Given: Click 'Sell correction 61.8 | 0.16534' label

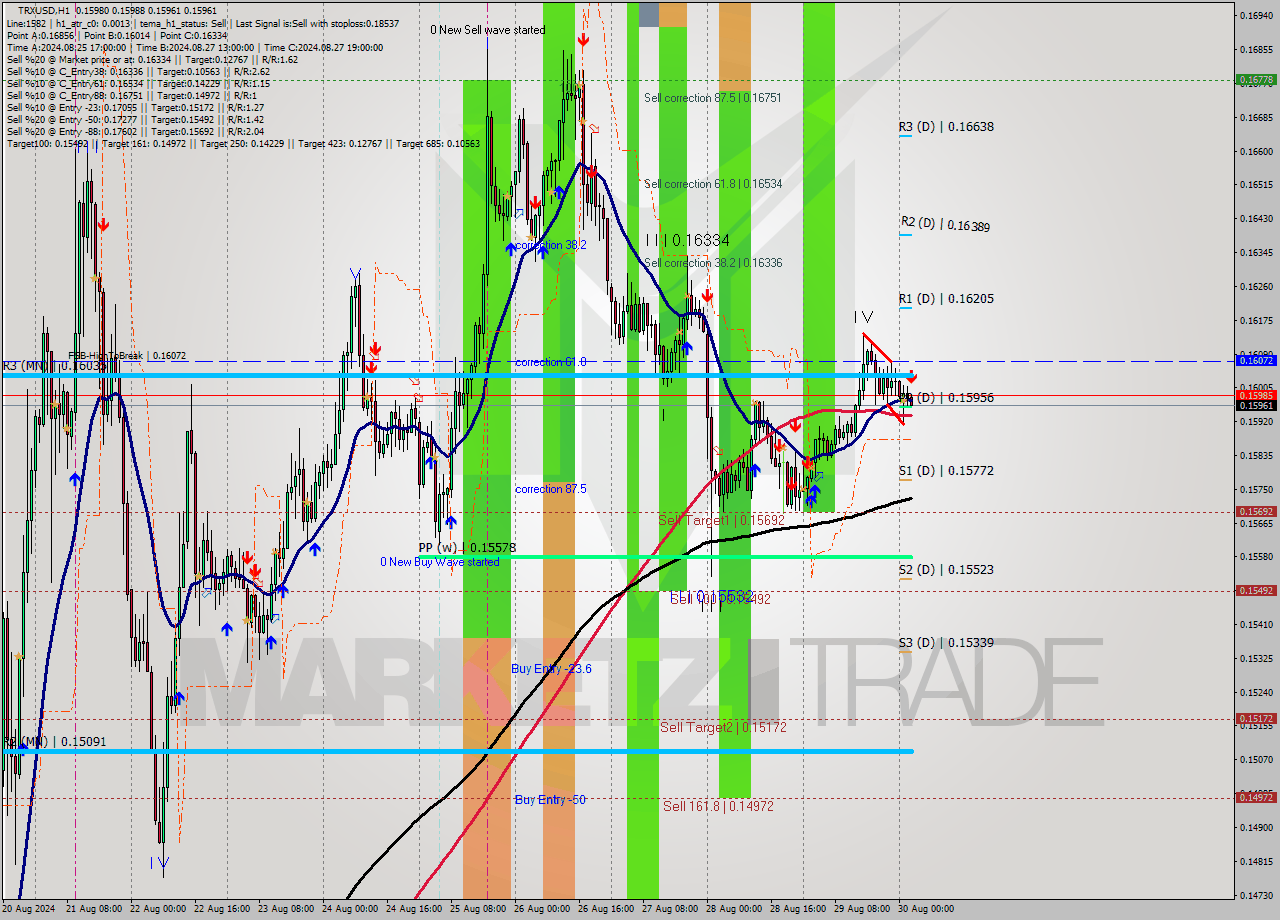Looking at the screenshot, I should pyautogui.click(x=713, y=184).
